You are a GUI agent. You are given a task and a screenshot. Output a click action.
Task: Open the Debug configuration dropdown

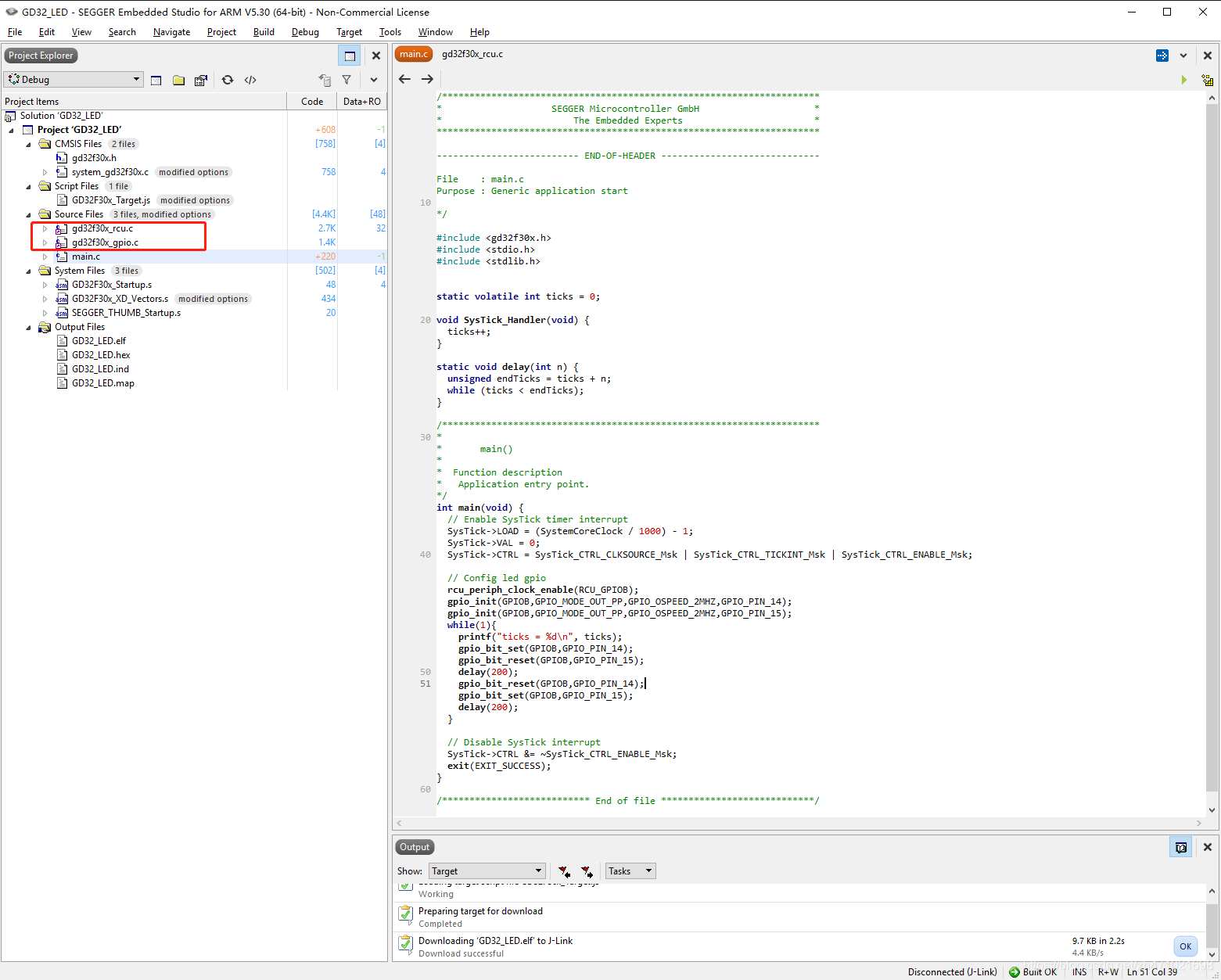coord(74,80)
